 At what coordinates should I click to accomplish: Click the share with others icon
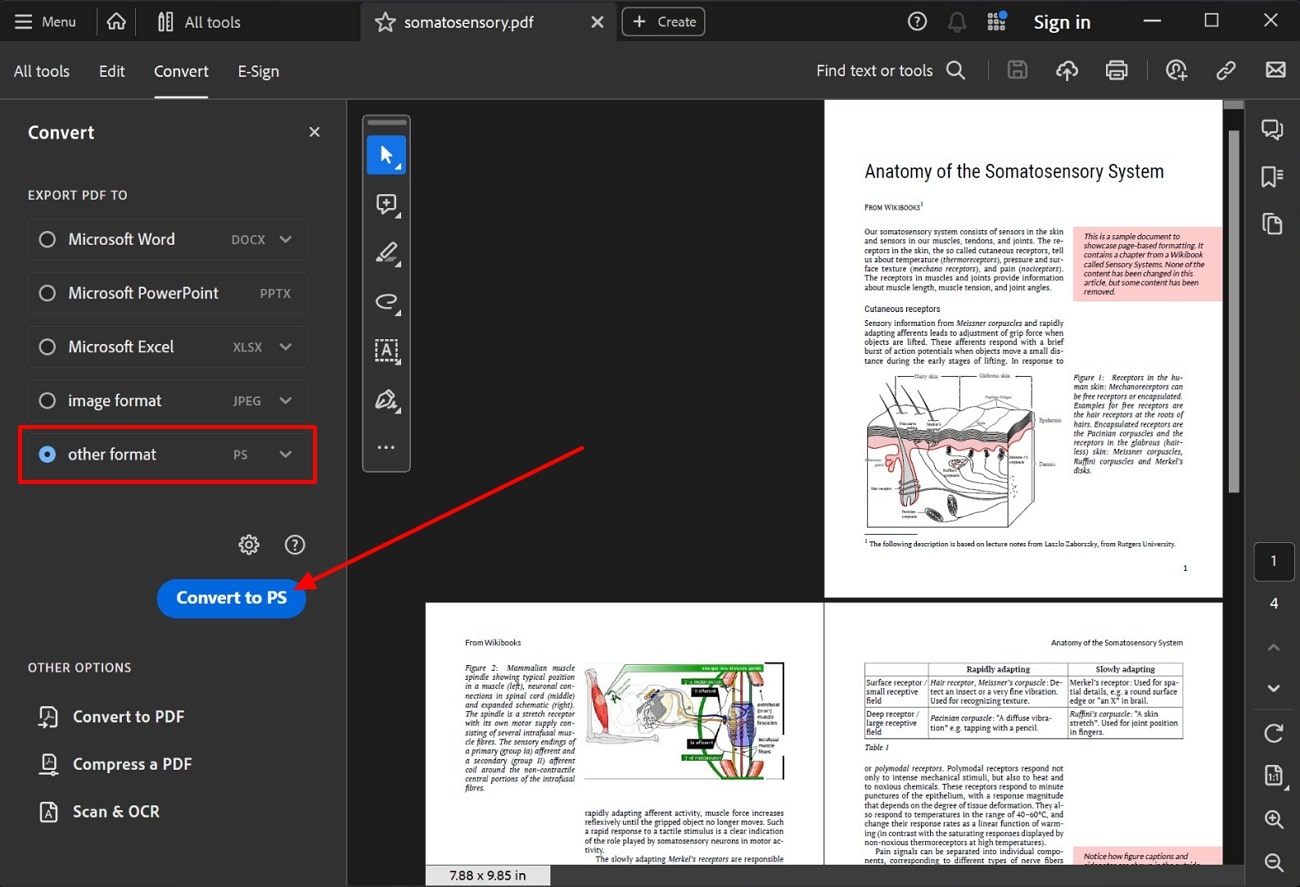(x=1176, y=70)
